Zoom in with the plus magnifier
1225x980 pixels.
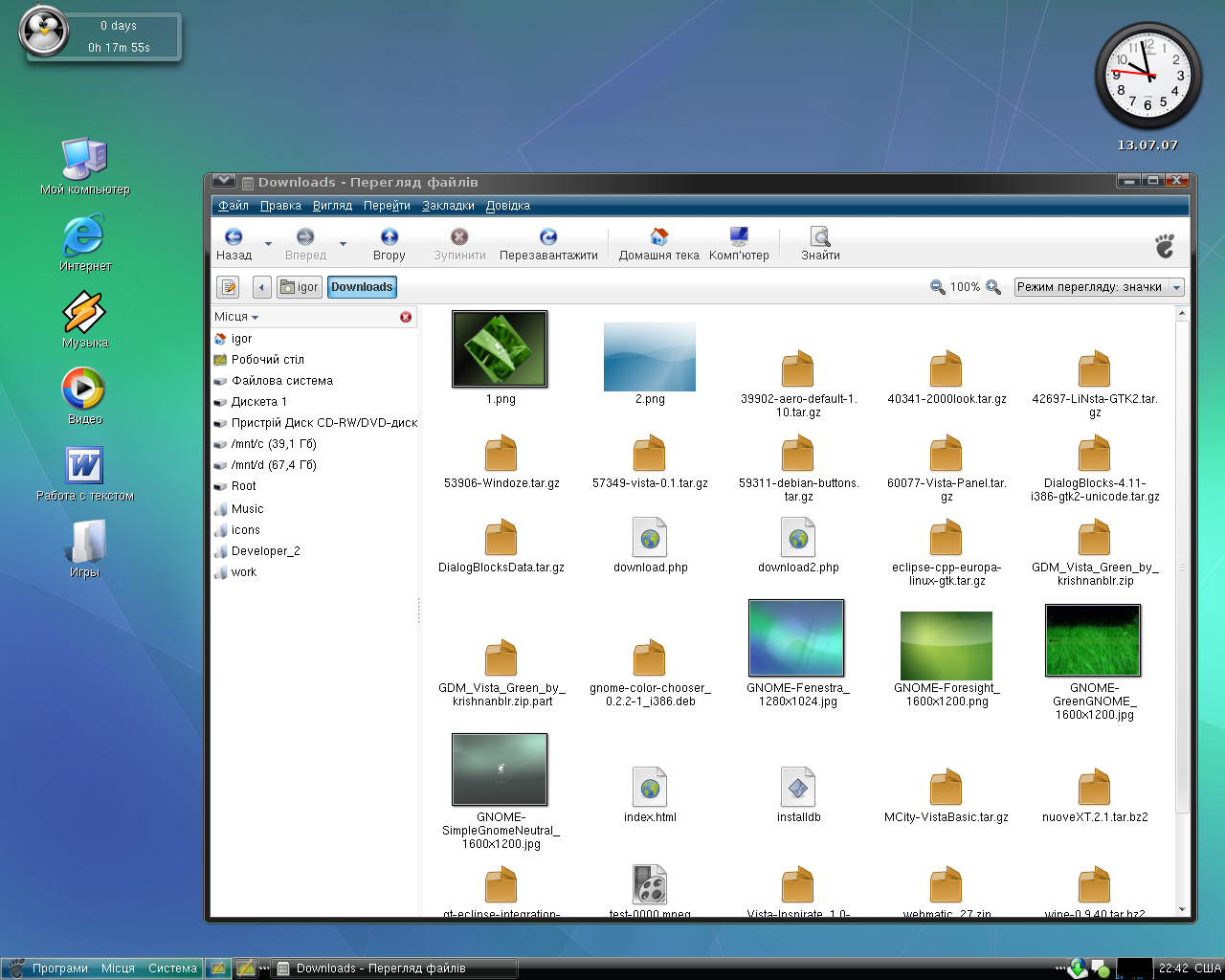[993, 287]
